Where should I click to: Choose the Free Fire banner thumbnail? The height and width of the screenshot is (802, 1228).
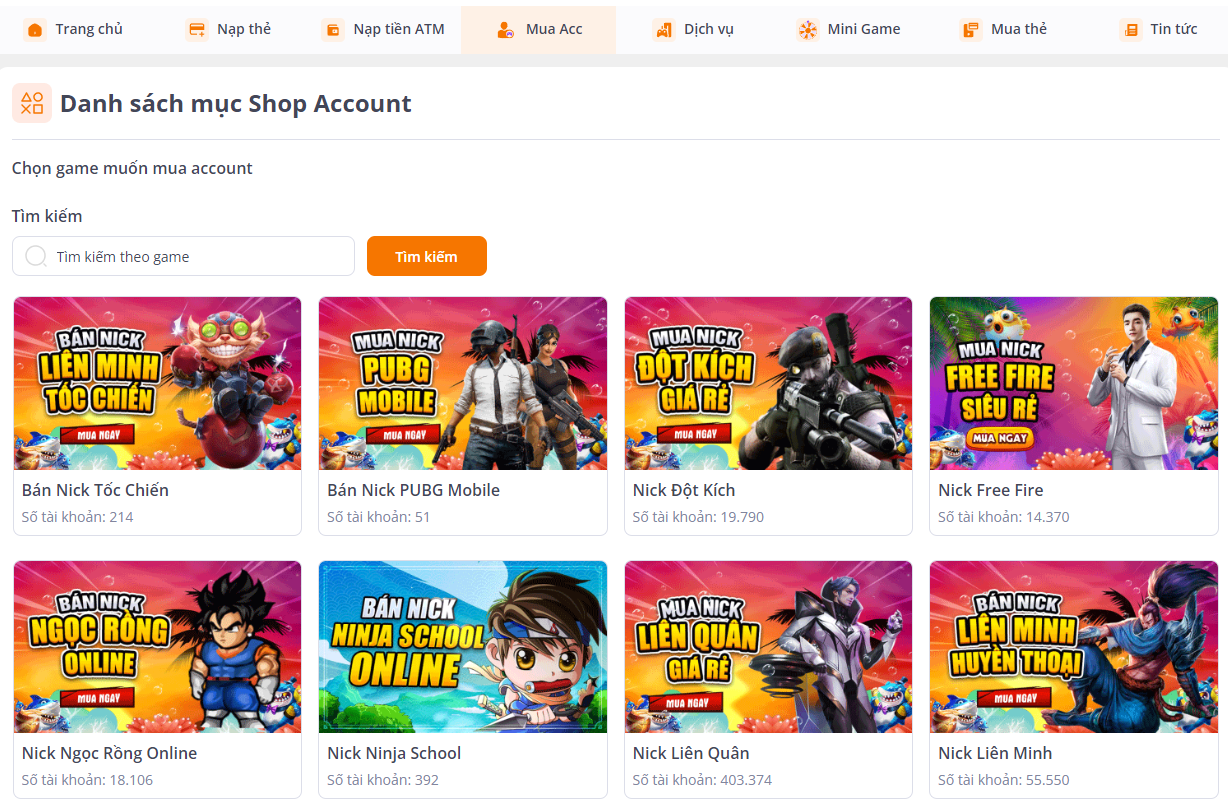[x=1074, y=383]
